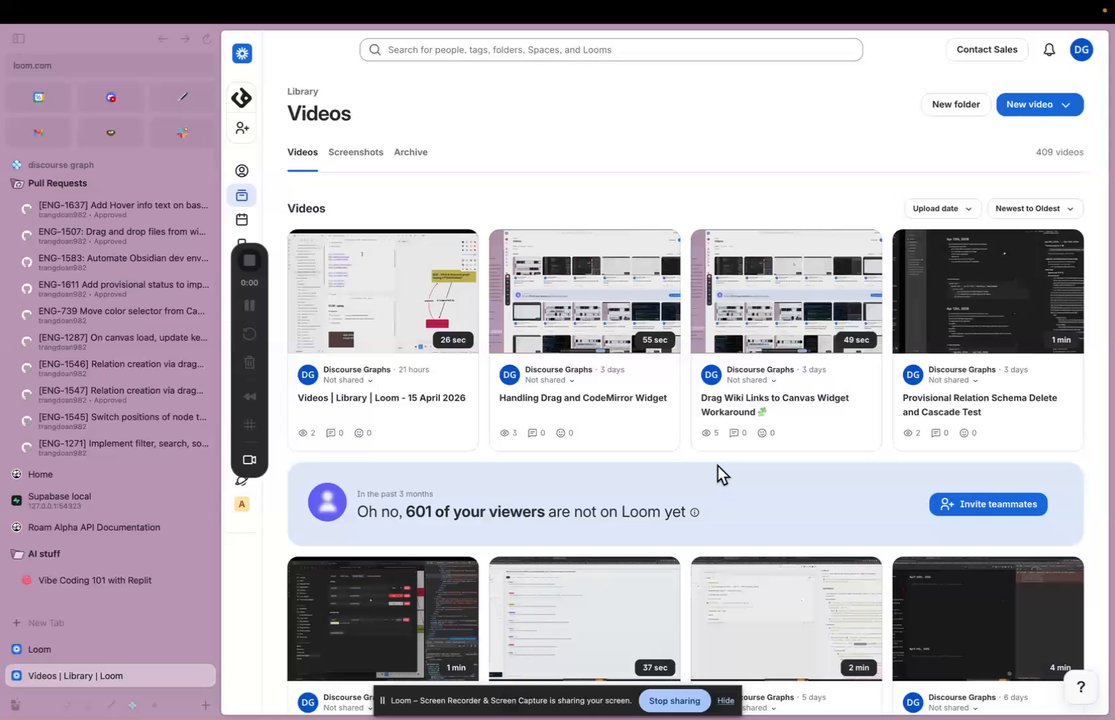Open the Gmail pinned tab
Viewport: 1115px width, 720px height.
pos(38,132)
